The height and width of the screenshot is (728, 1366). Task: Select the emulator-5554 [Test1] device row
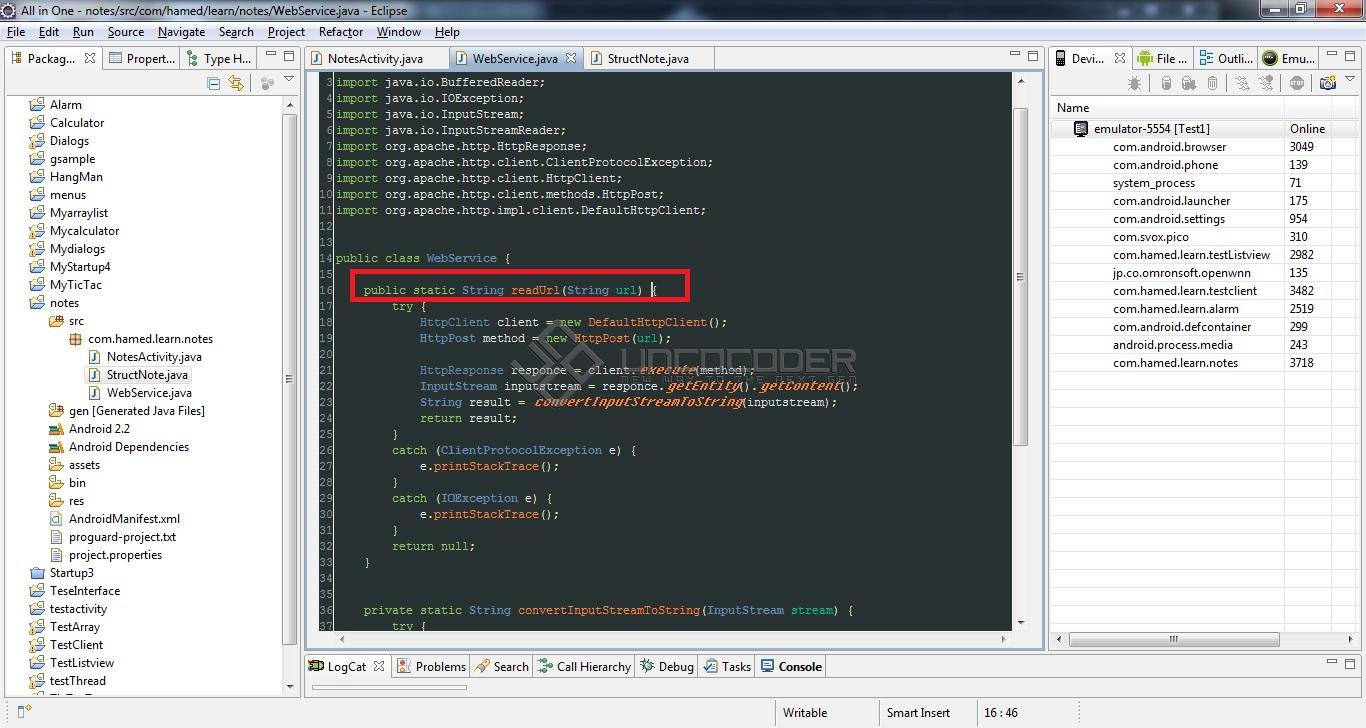click(x=1205, y=129)
